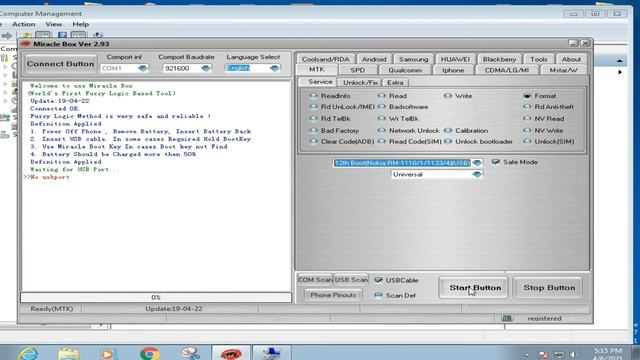Select Rd UnLock/IMEI option
Image resolution: width=640 pixels, height=360 pixels.
point(342,107)
